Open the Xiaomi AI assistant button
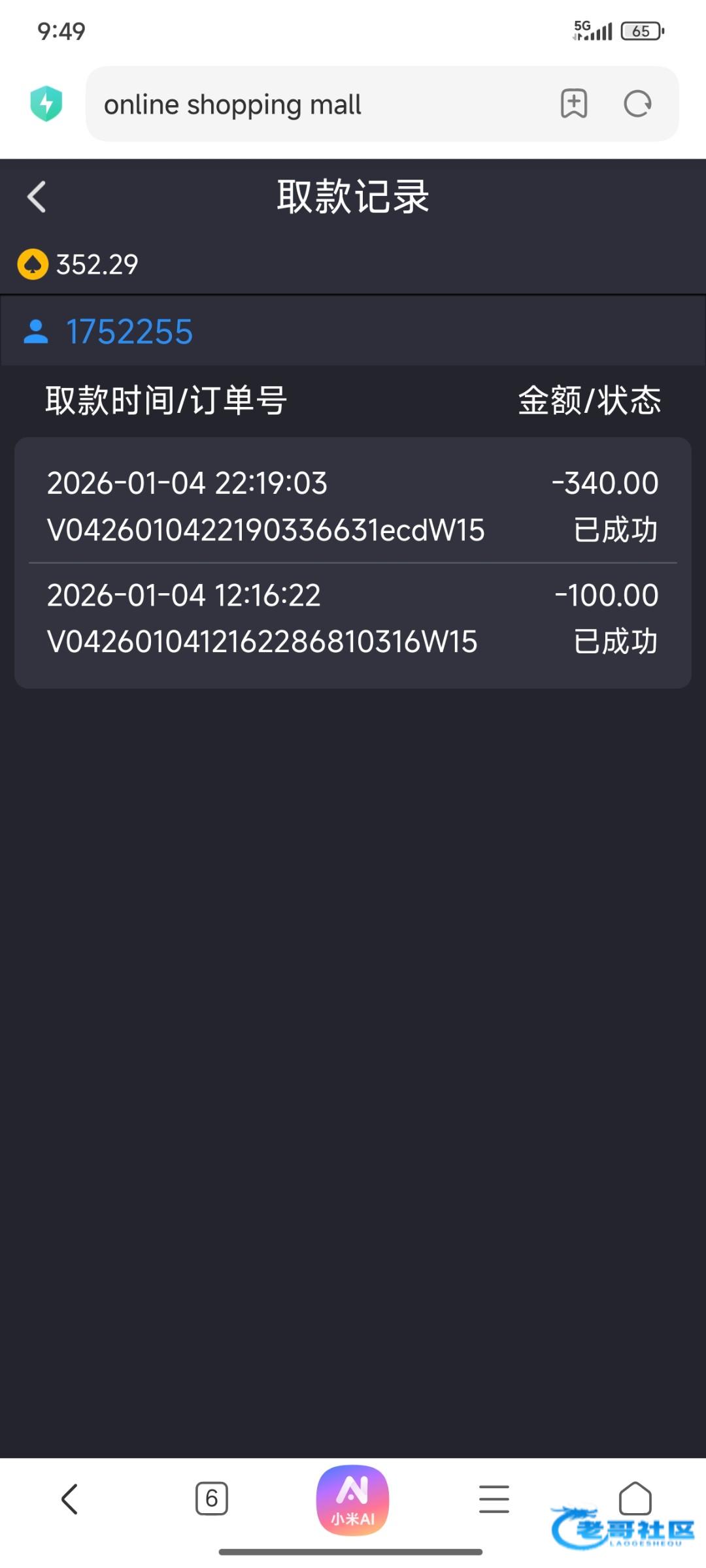This screenshot has height=1568, width=706. tap(352, 1500)
